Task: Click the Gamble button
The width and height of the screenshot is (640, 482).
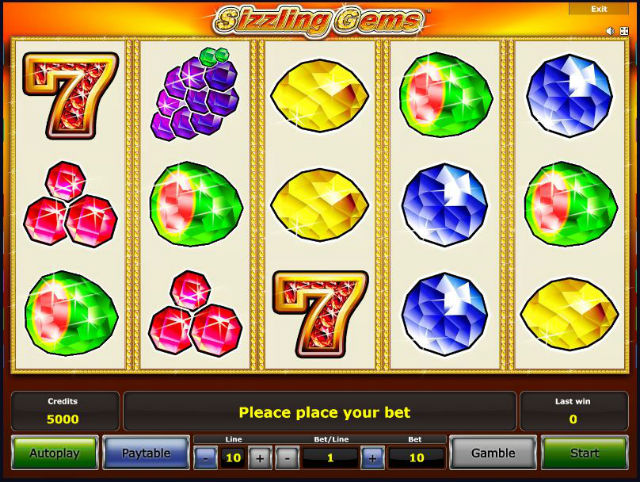Action: 493,453
